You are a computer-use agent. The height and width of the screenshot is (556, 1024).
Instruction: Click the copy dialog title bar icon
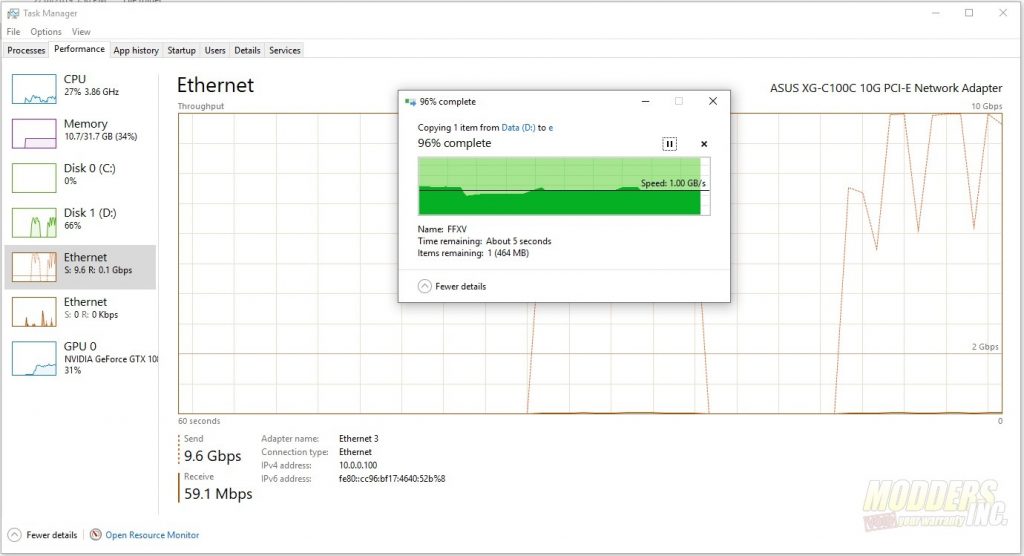410,102
